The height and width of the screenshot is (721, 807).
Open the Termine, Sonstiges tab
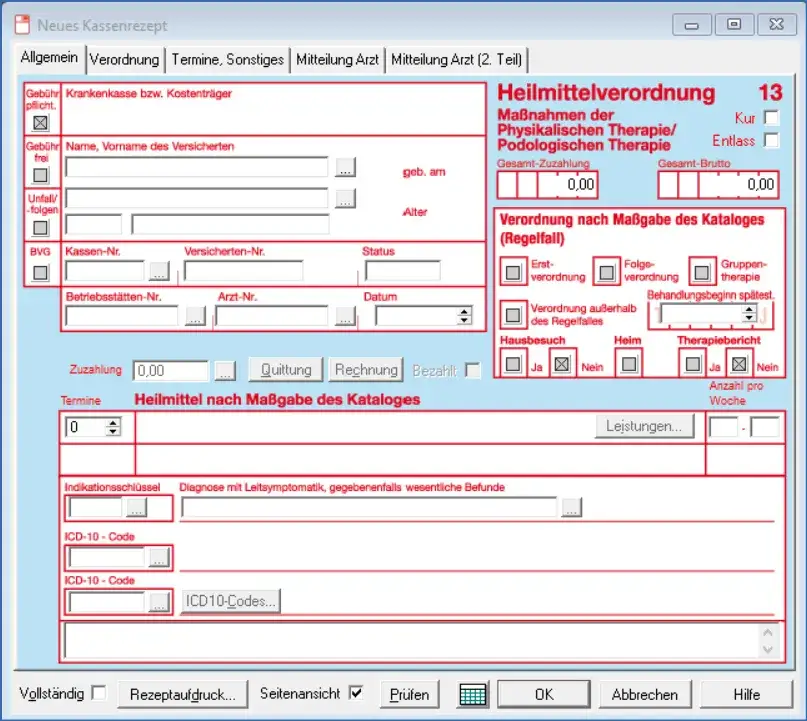point(227,60)
